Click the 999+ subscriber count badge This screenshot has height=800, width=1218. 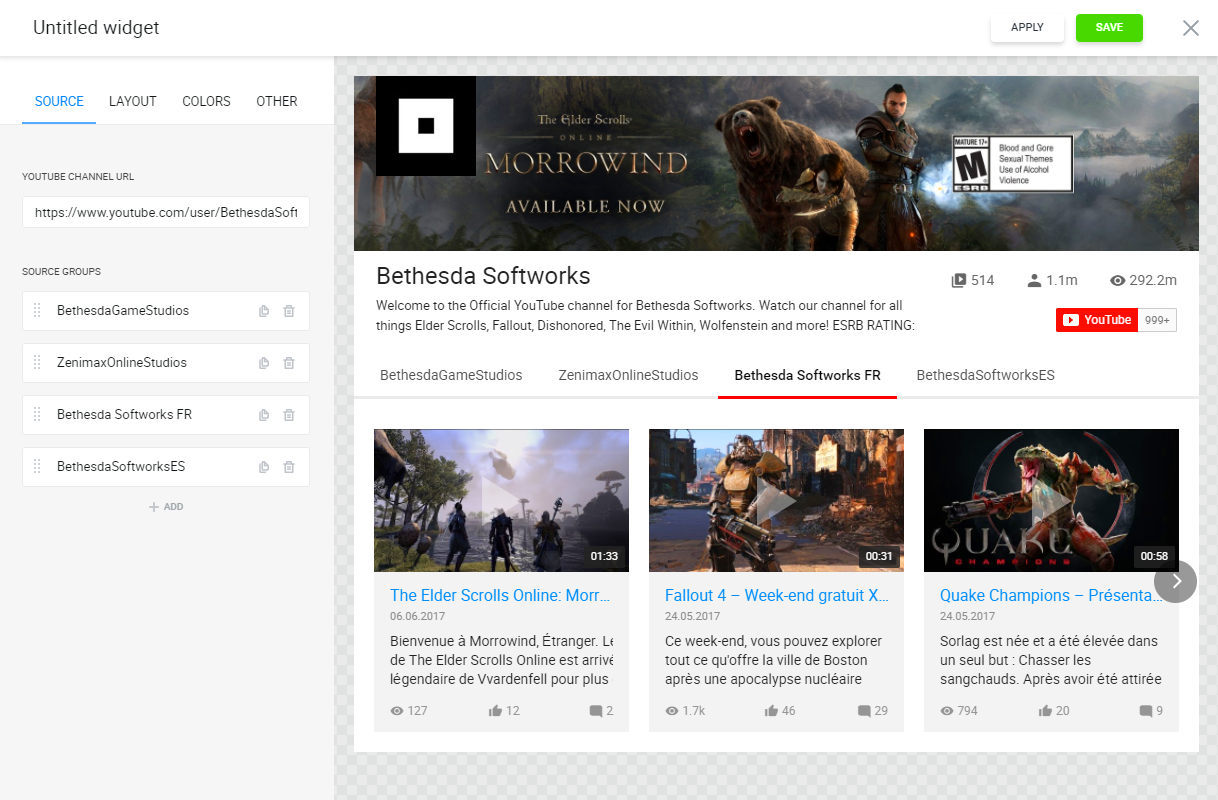point(1157,320)
